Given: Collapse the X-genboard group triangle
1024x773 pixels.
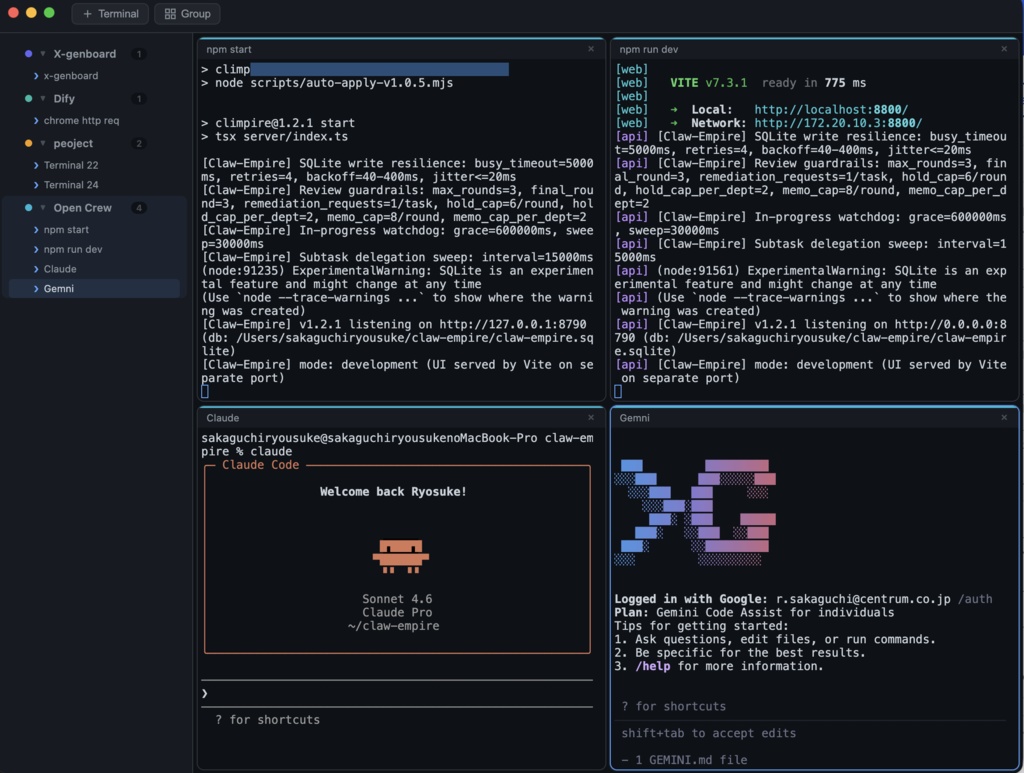Looking at the screenshot, I should [42, 54].
